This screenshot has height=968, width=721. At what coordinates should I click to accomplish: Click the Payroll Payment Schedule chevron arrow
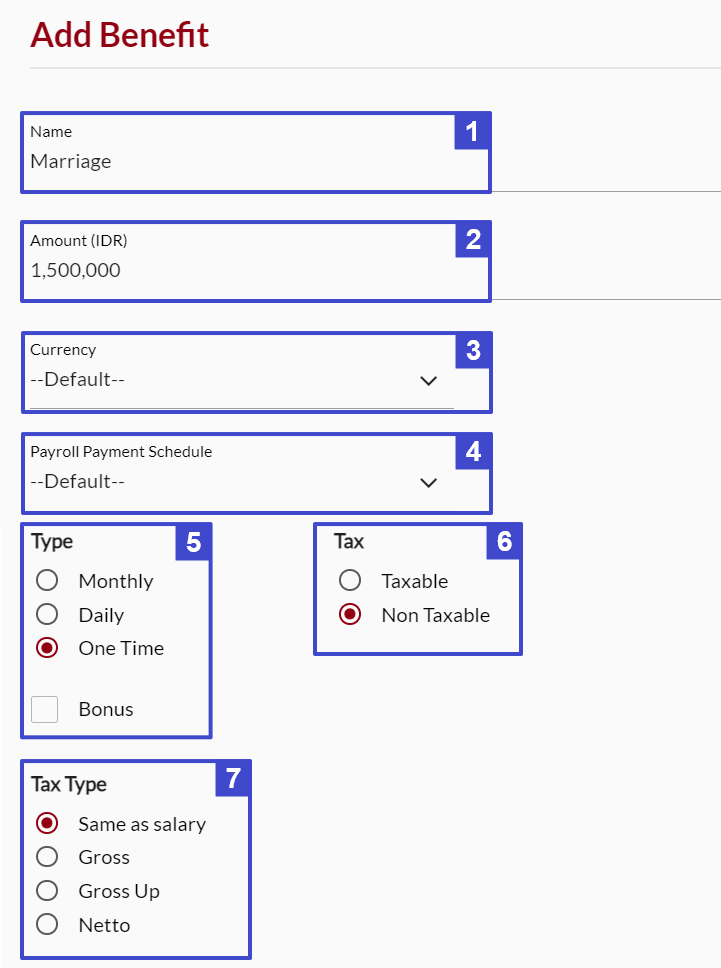tap(428, 483)
